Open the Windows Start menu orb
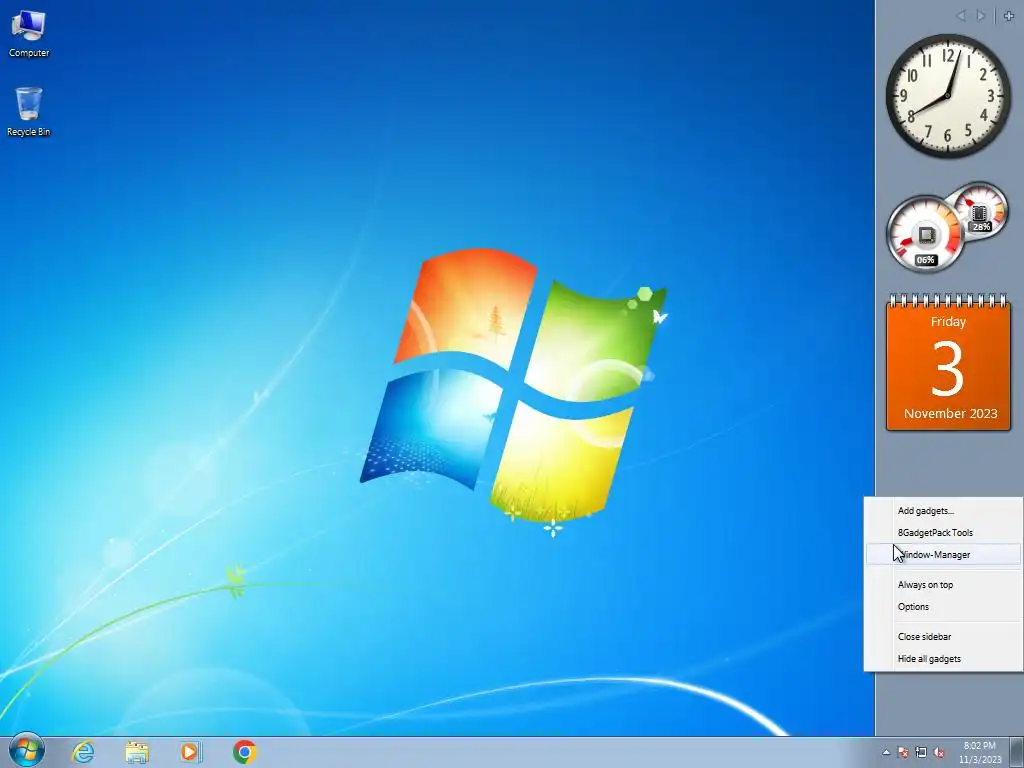Screen dimensions: 1024x768 pyautogui.click(x=26, y=750)
